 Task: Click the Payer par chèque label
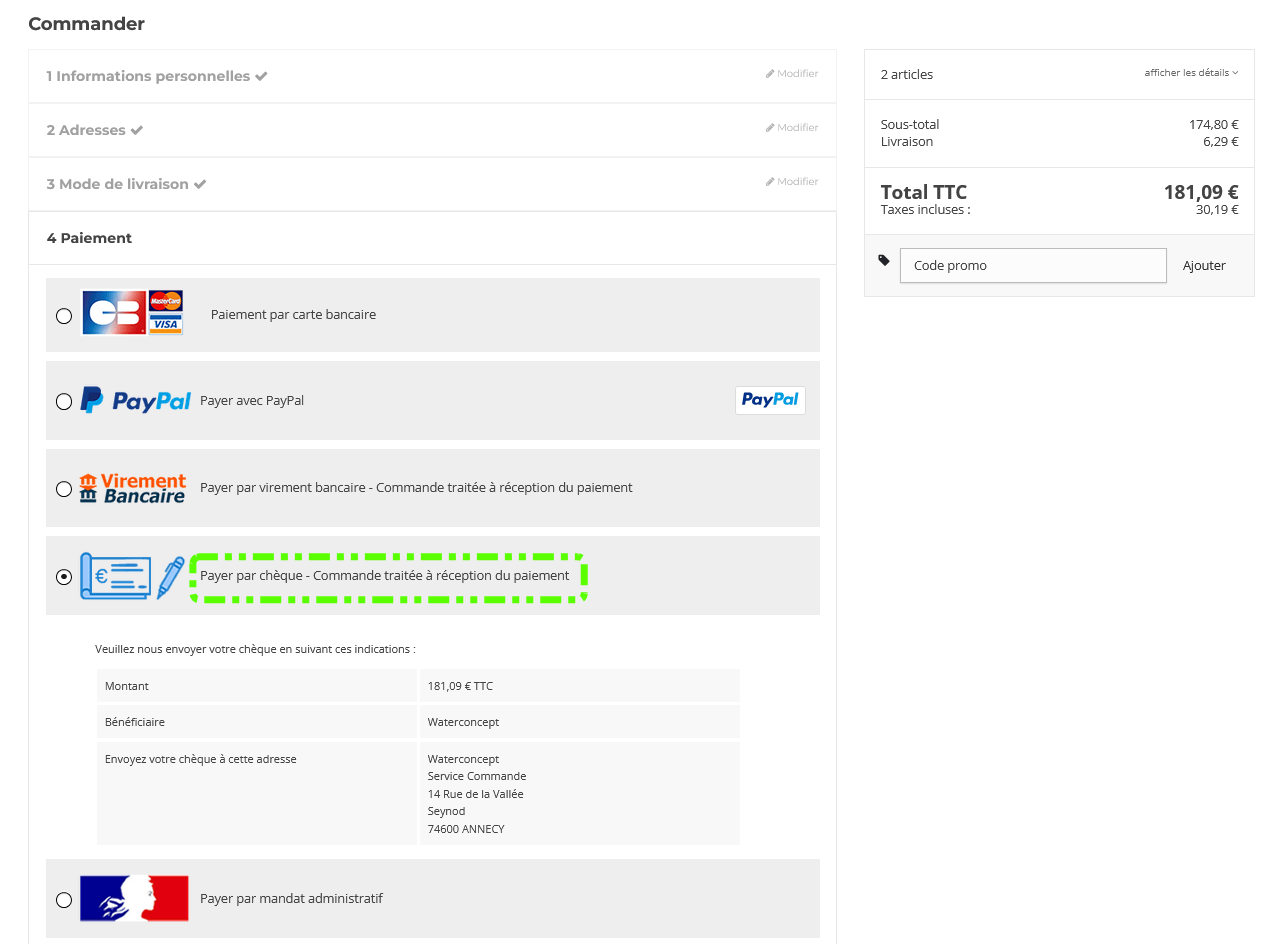coord(385,576)
